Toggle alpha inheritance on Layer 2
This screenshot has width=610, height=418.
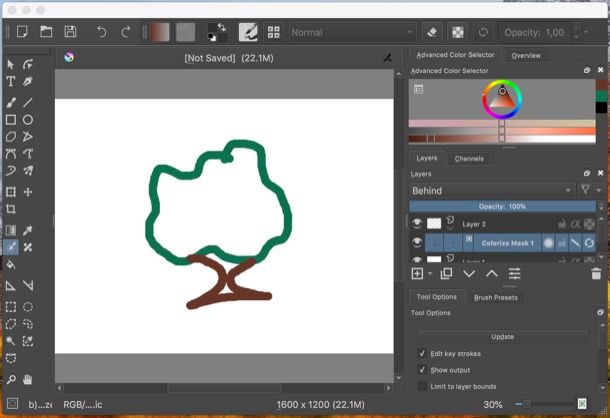coord(575,224)
